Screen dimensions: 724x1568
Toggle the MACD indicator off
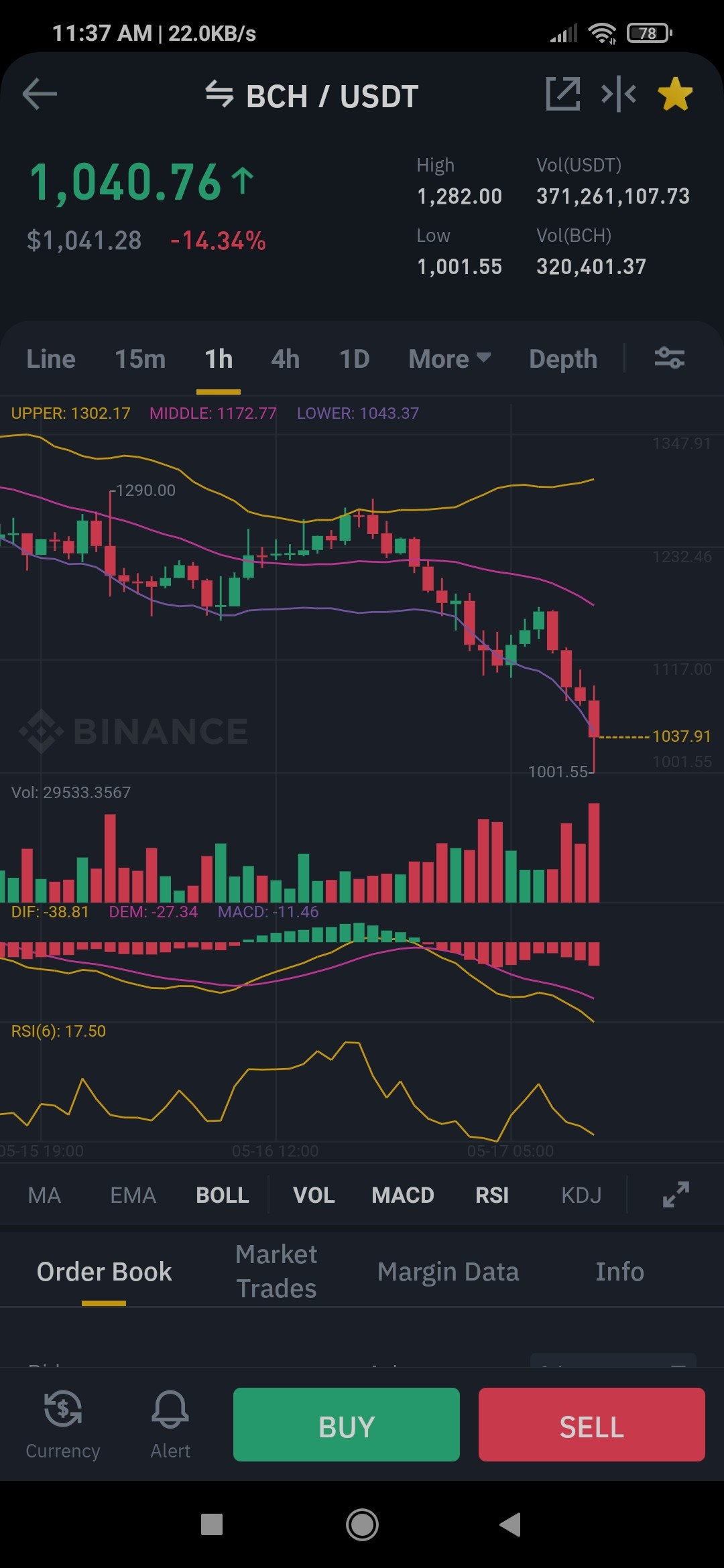pos(403,1195)
